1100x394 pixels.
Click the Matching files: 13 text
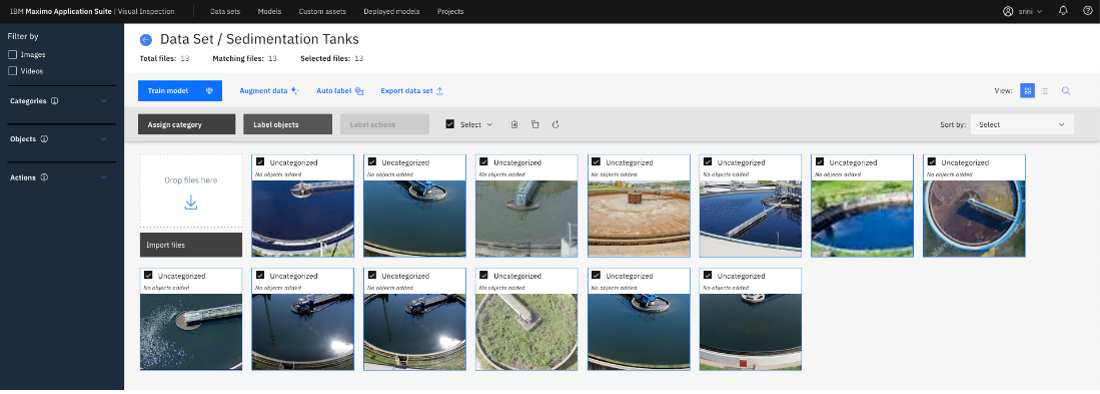(244, 59)
